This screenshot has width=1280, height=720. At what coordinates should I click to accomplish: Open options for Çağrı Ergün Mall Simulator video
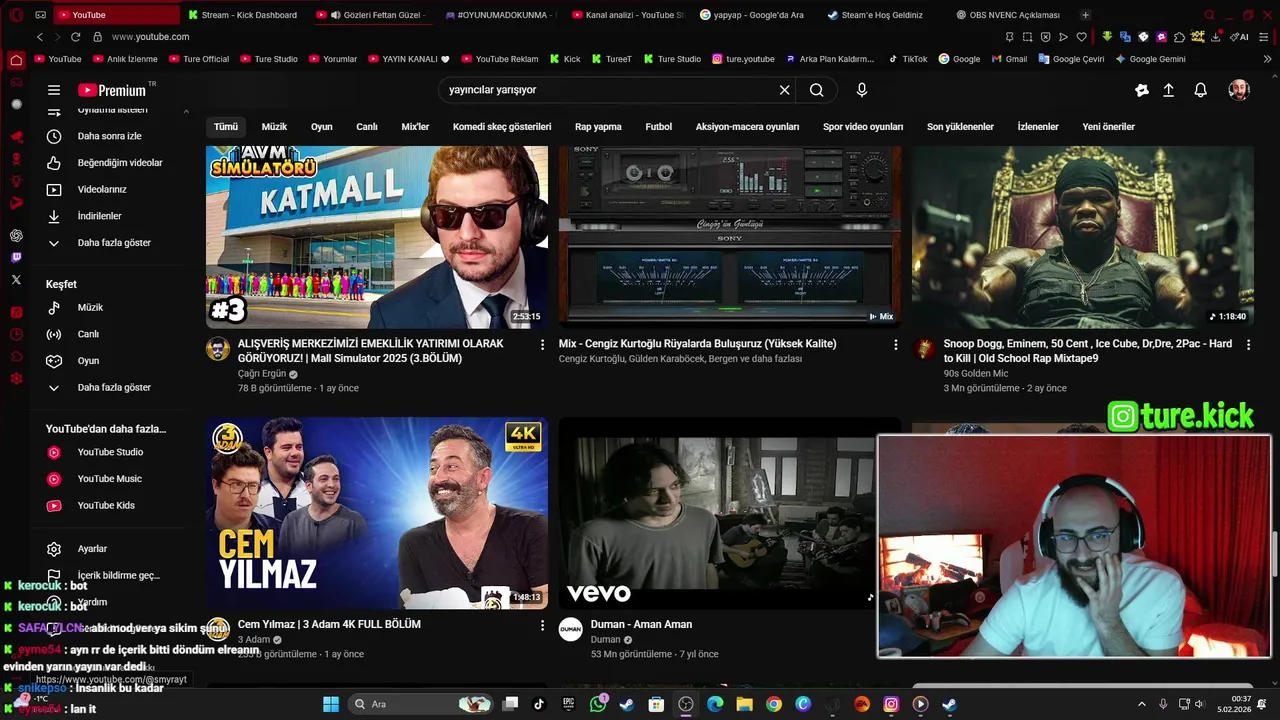click(543, 344)
